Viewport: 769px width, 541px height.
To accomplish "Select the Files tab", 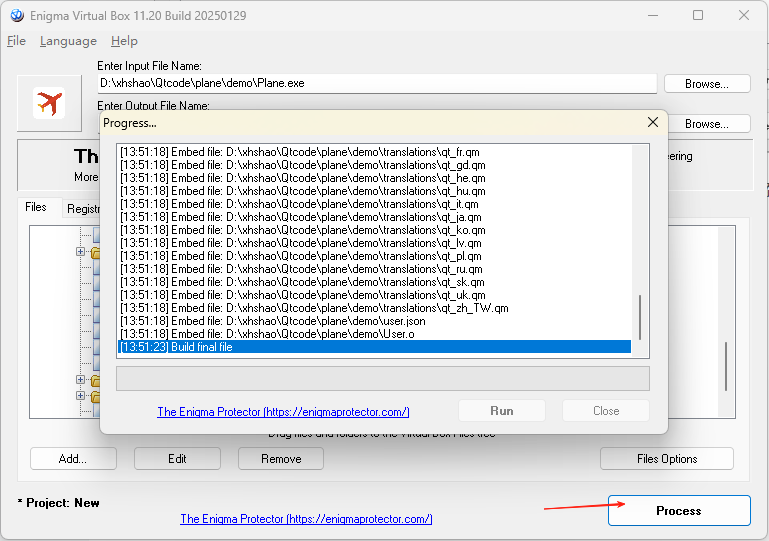I will coord(36,207).
